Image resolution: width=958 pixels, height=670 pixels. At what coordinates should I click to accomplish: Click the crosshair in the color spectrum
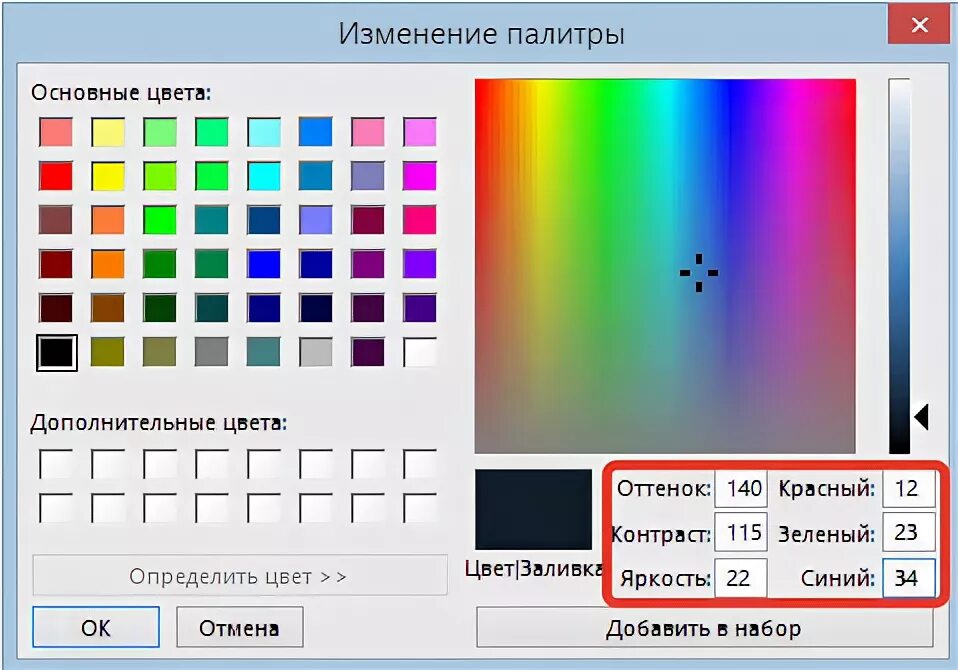click(x=699, y=273)
